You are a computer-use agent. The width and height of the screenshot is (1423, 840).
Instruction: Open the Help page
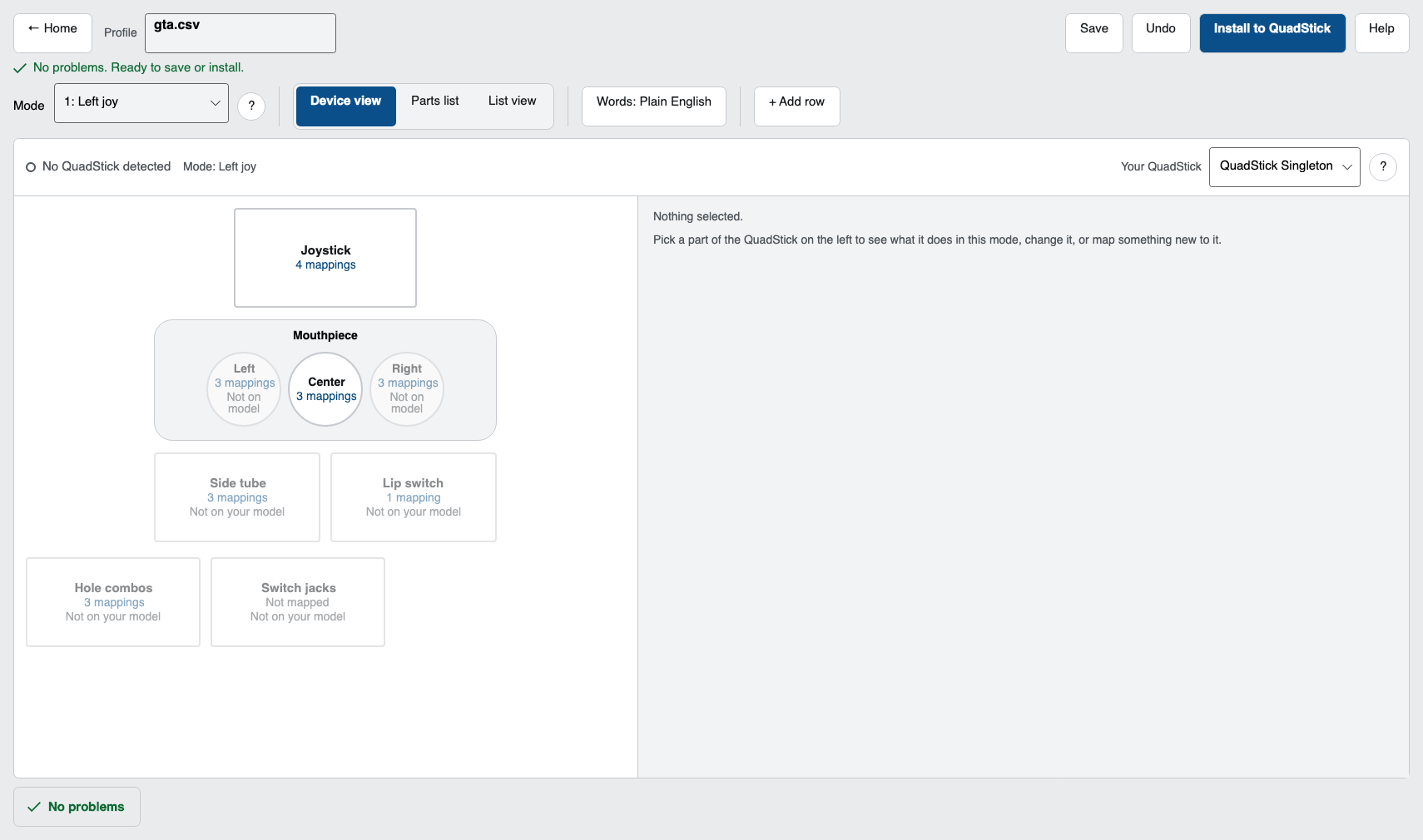tap(1381, 33)
